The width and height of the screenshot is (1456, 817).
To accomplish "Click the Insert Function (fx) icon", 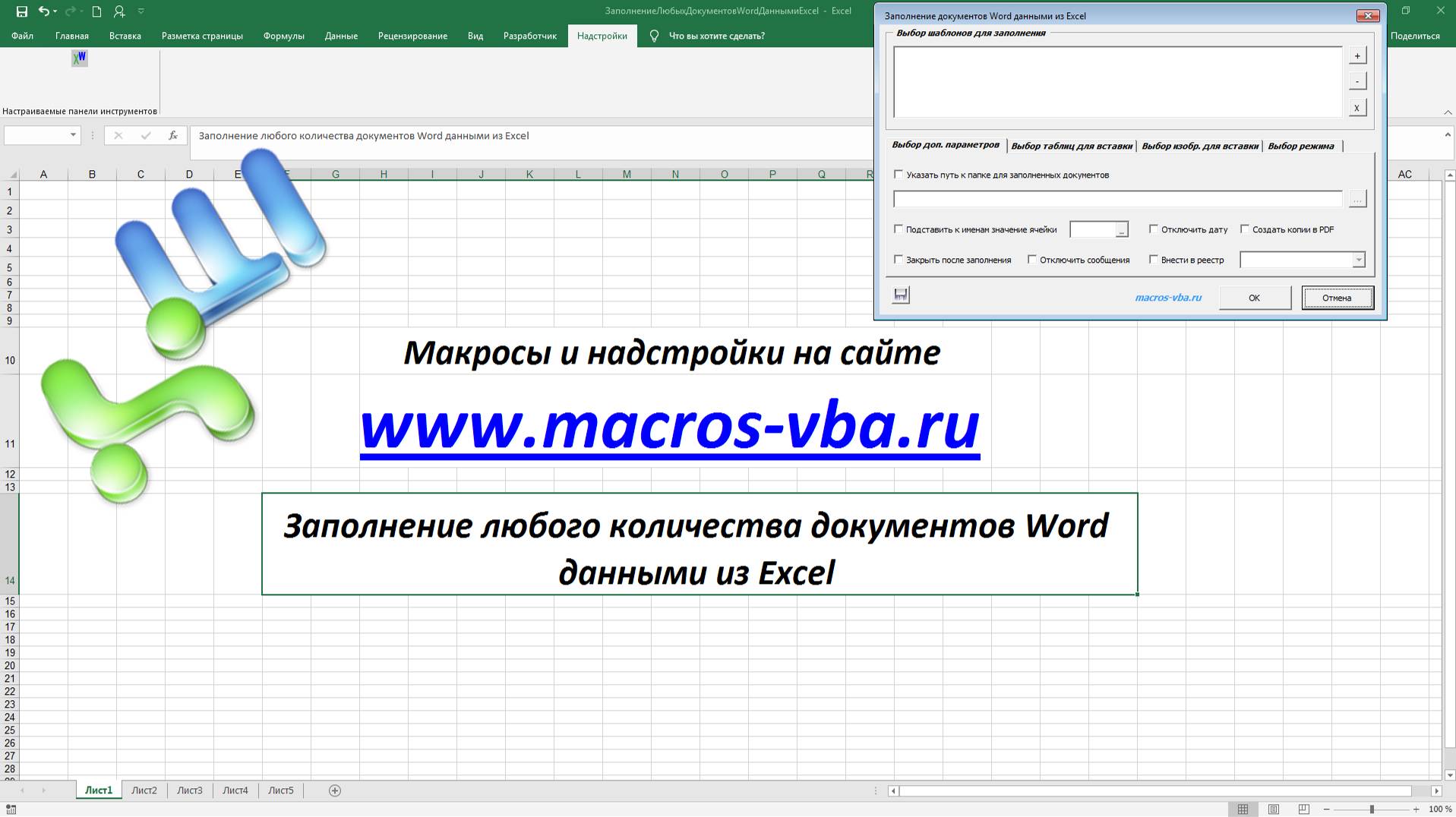I will 173,135.
